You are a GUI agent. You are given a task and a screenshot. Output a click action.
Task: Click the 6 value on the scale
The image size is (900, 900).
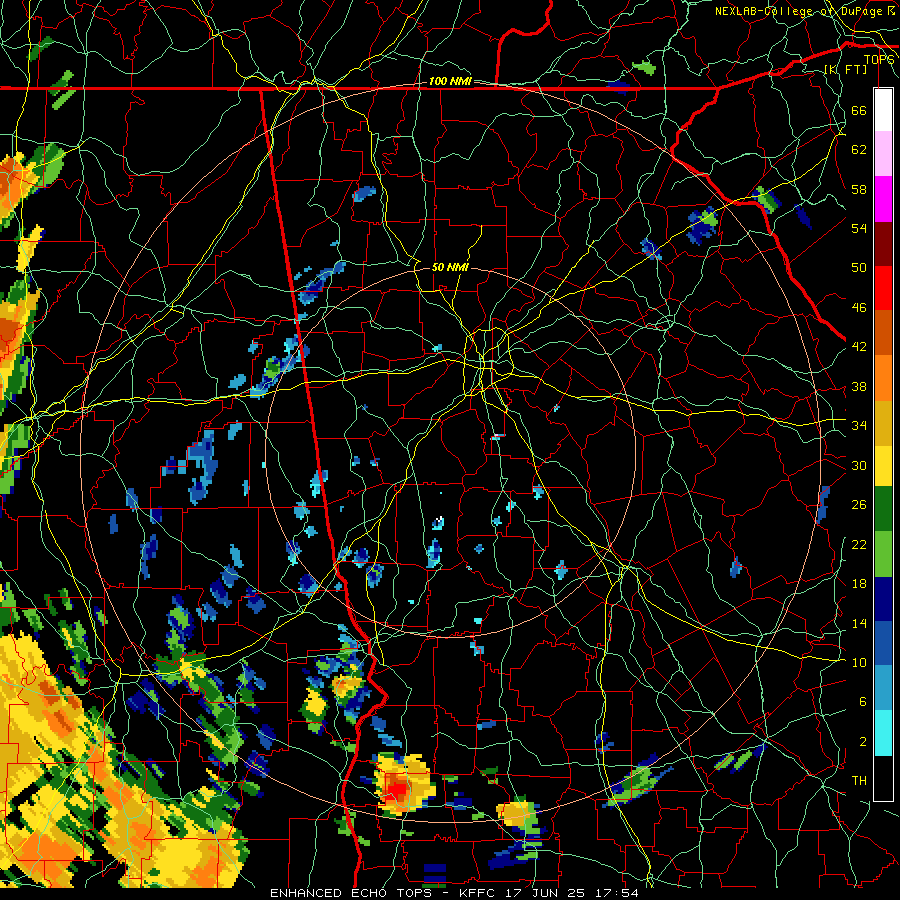862,701
